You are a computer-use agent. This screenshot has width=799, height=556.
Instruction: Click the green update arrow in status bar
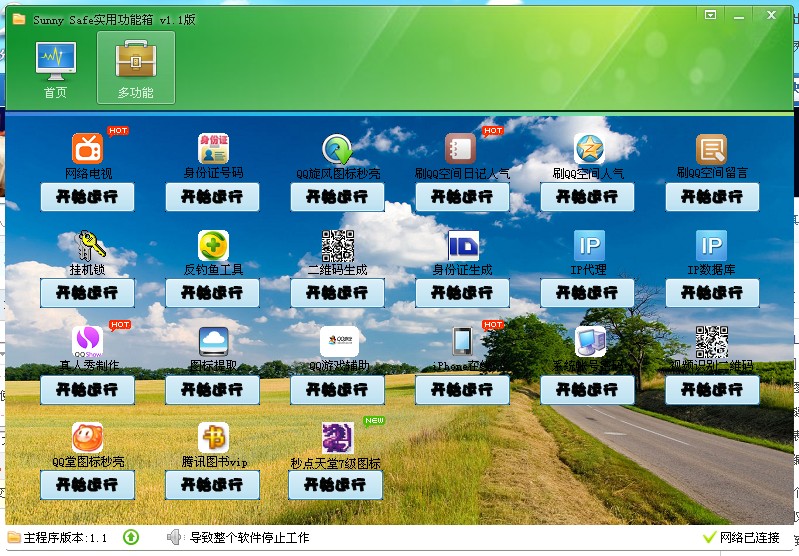point(131,537)
